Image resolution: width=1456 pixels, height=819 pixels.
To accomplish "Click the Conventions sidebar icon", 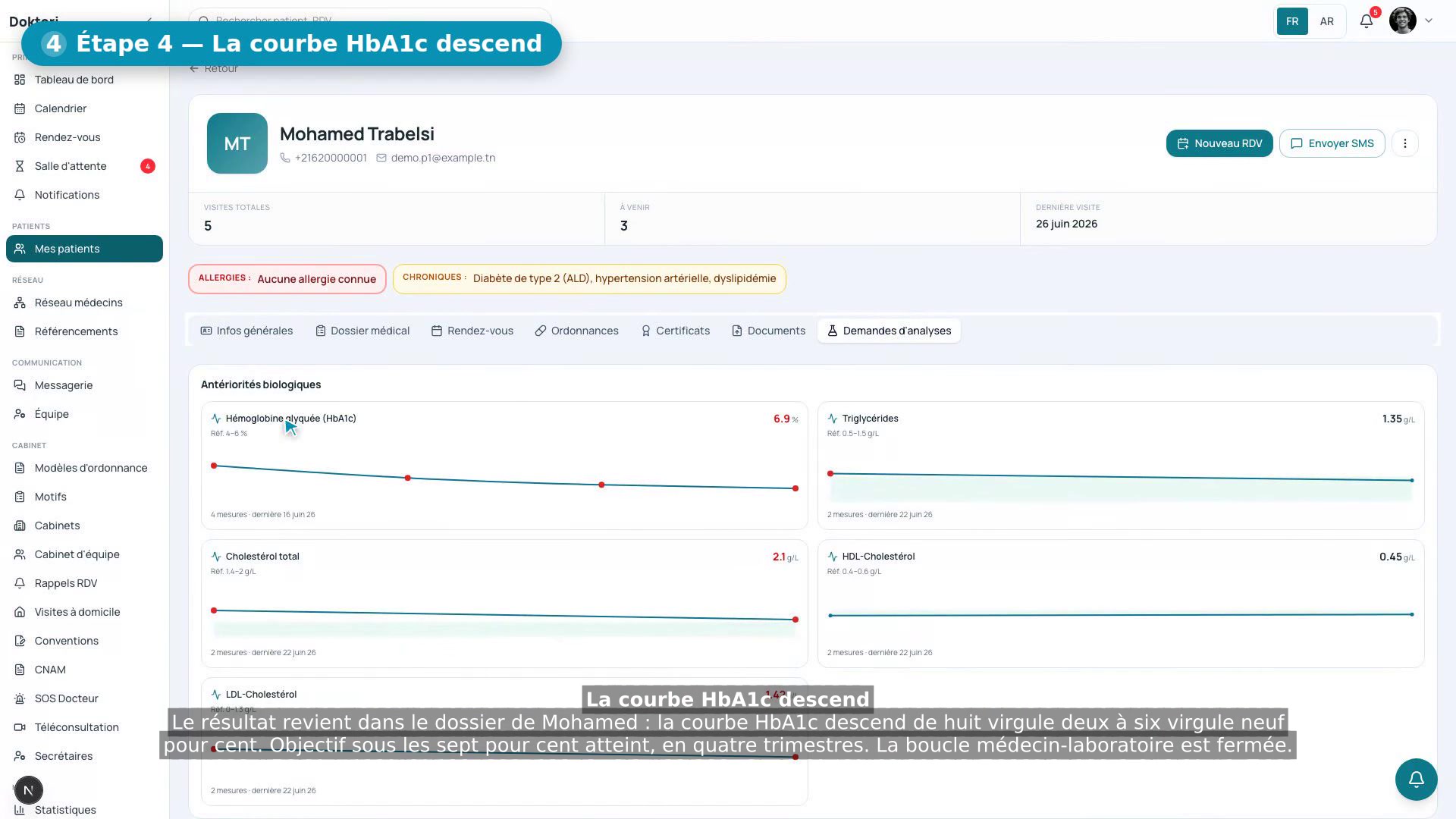I will click(20, 641).
